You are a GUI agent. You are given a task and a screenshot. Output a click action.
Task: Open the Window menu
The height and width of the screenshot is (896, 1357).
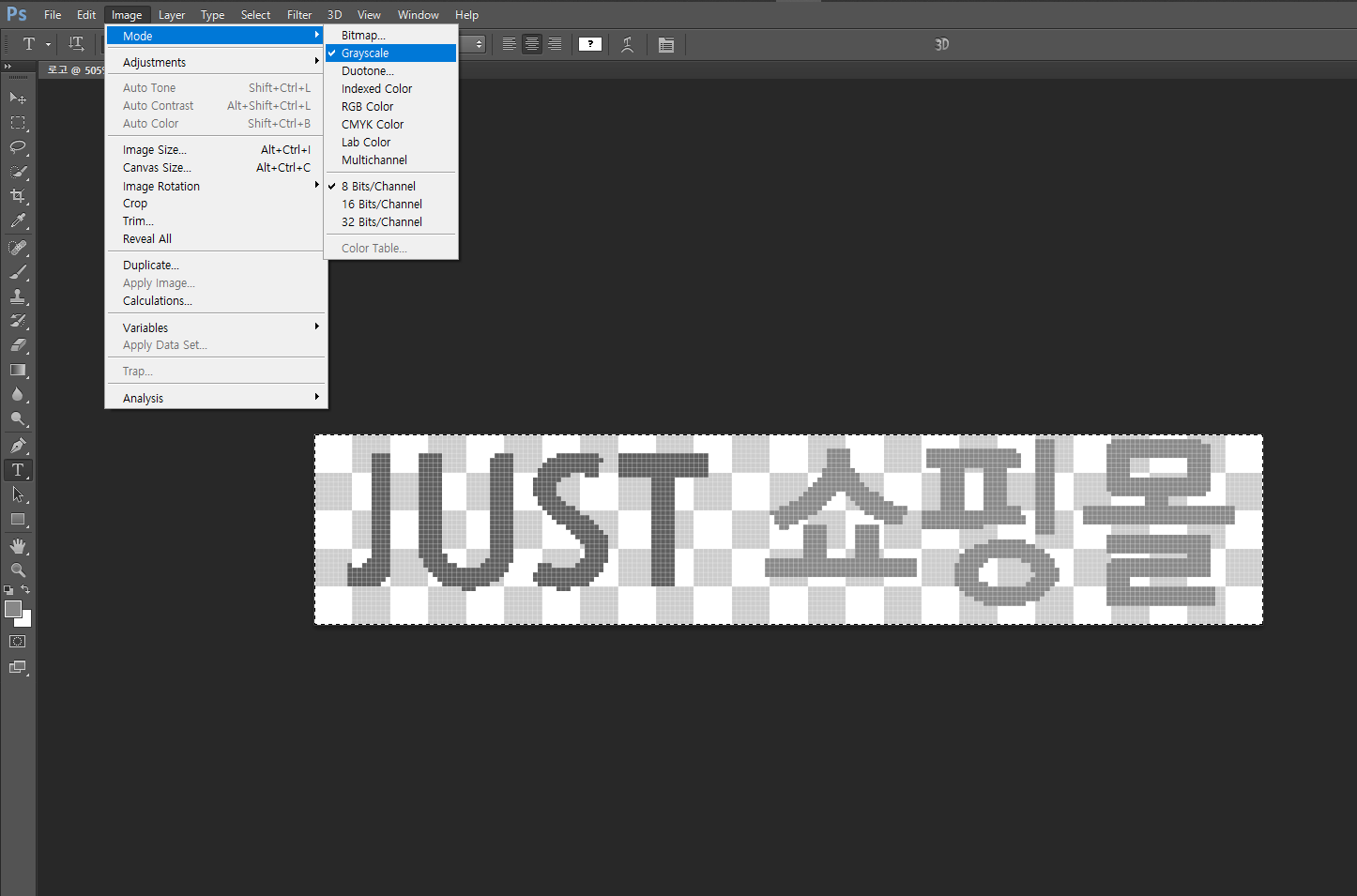tap(419, 15)
